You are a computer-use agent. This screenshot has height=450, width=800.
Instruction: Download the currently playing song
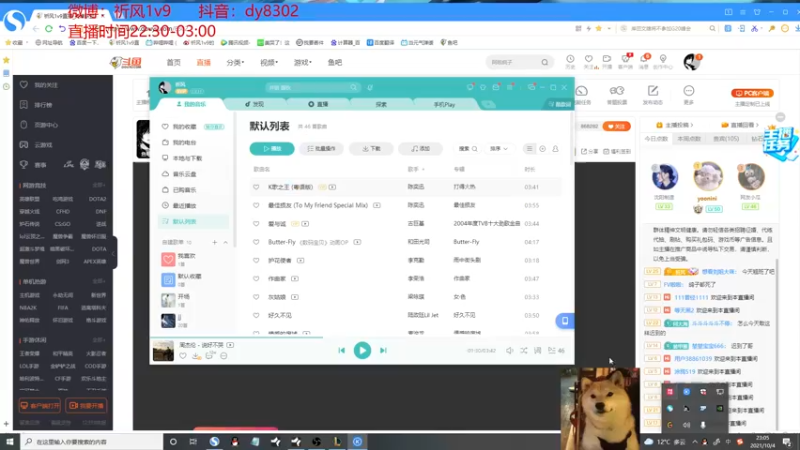coord(196,356)
